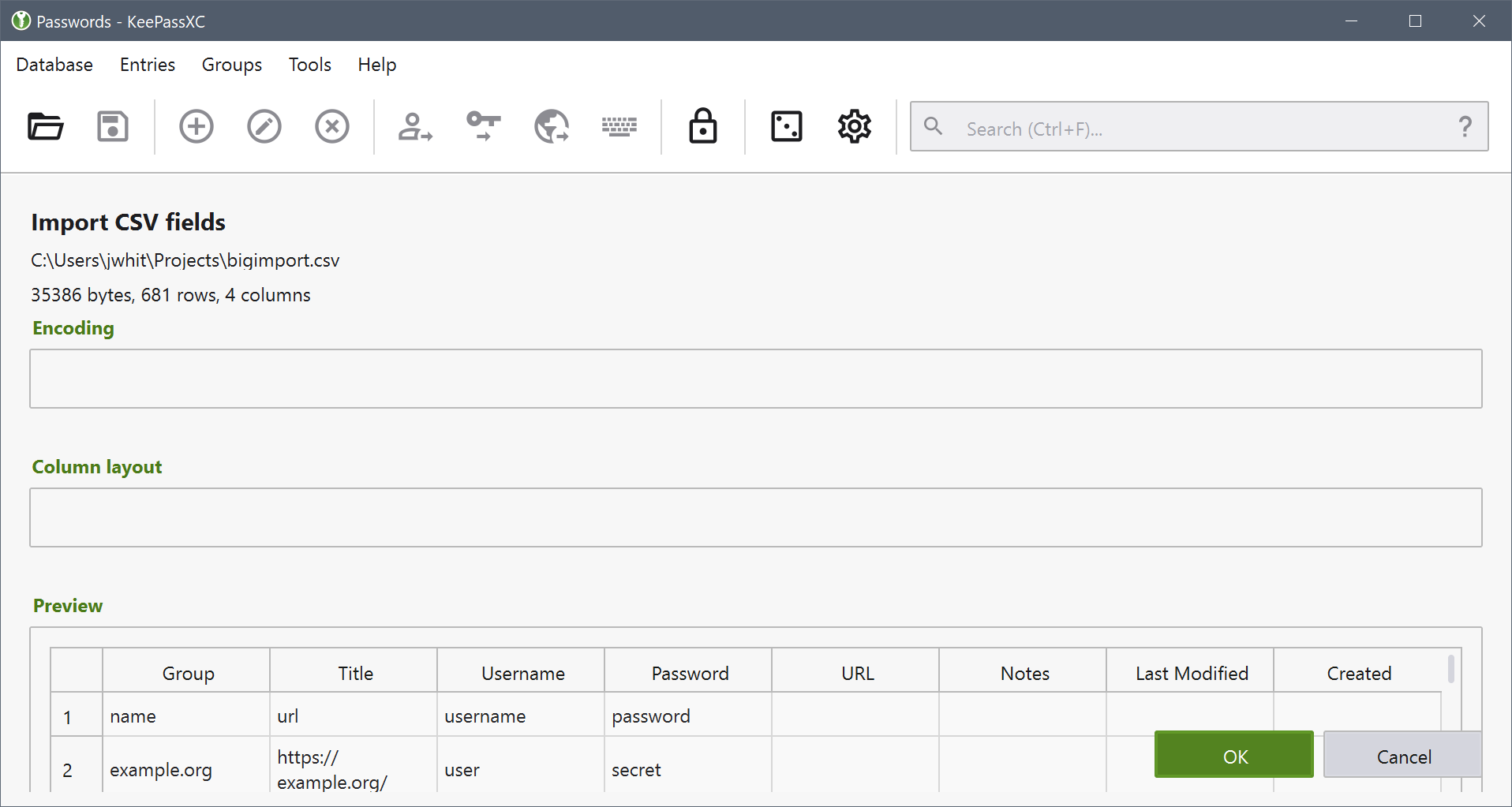Confirm import with OK
Viewport: 1512px width, 807px height.
(x=1233, y=755)
